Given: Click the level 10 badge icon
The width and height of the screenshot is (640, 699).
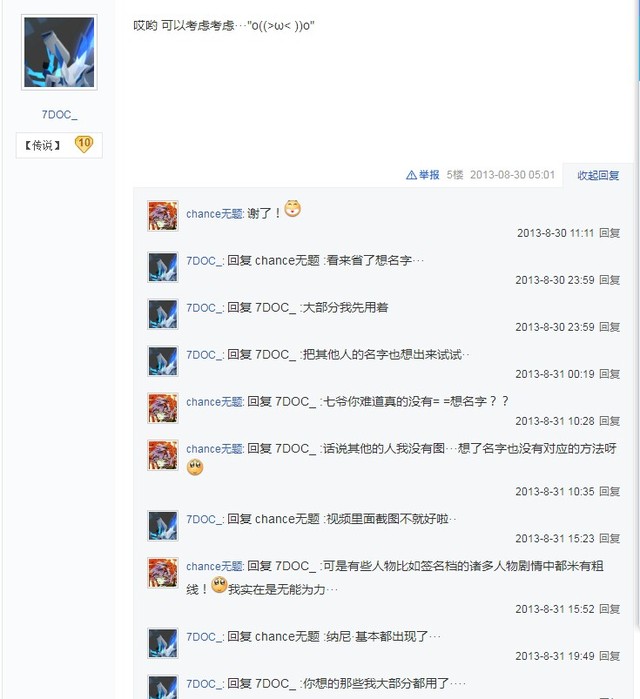Looking at the screenshot, I should pos(84,144).
